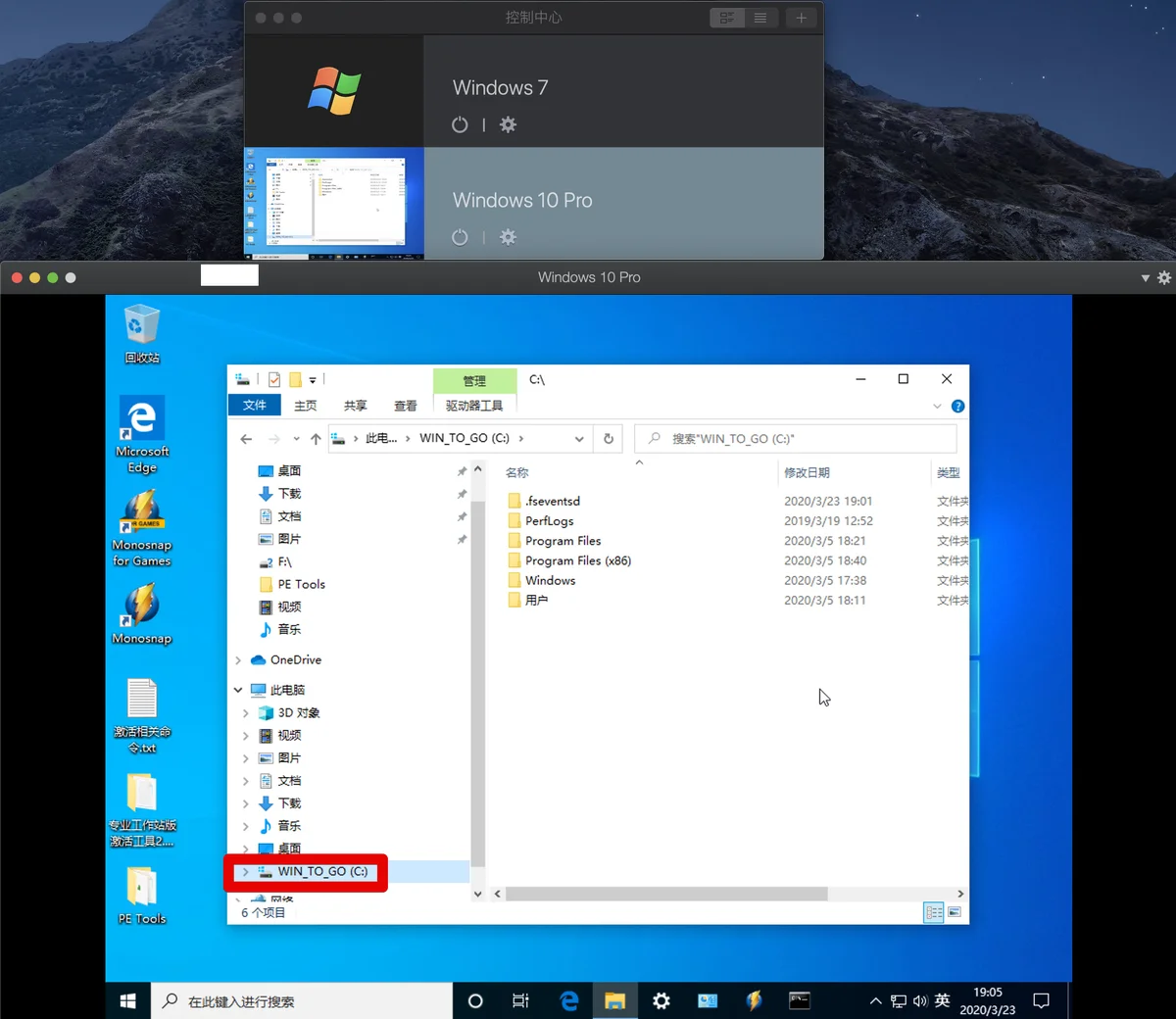Switch to the 主页 ribbon tab

pos(306,406)
